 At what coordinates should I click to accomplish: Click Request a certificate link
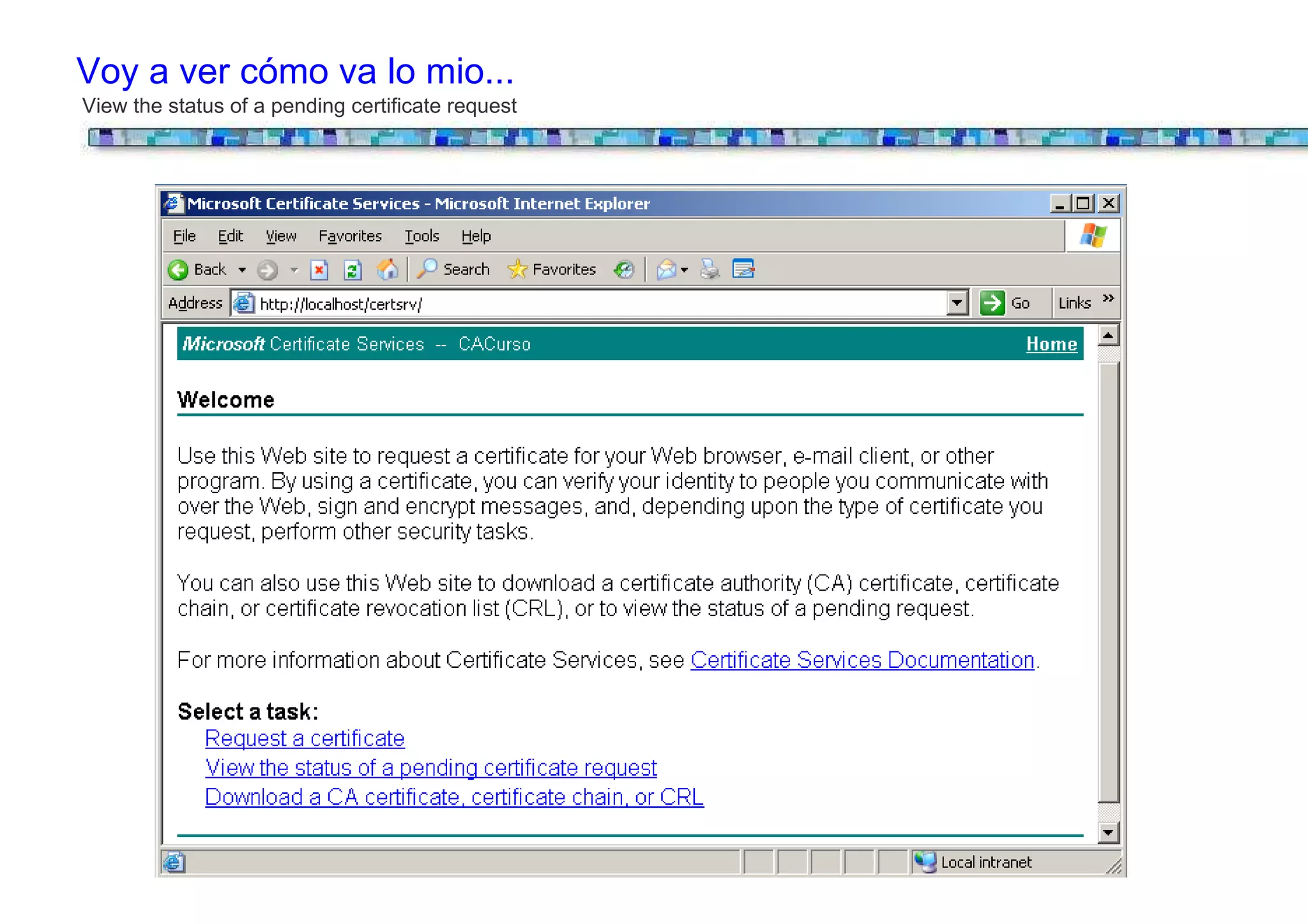click(x=305, y=738)
